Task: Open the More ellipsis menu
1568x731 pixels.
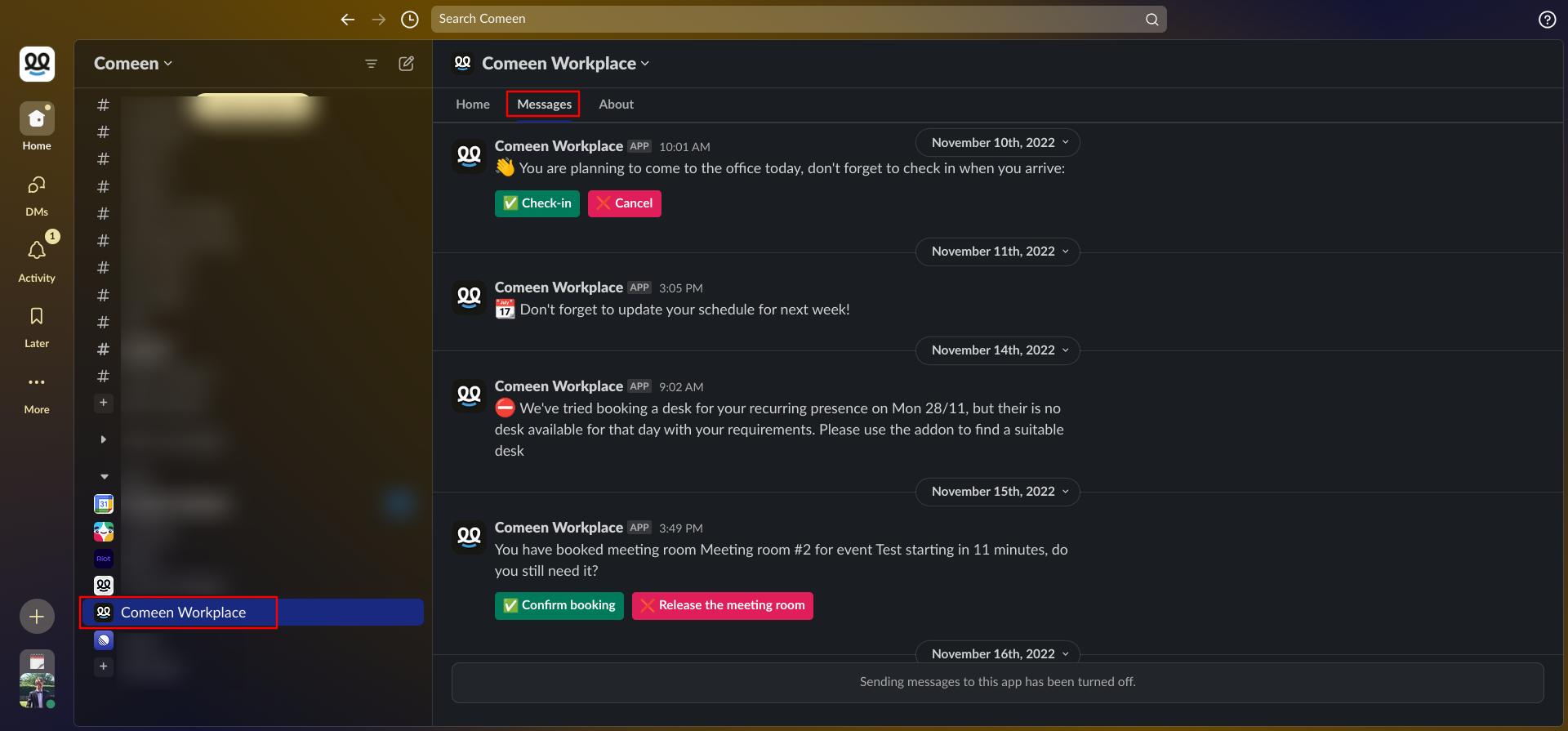Action: point(37,392)
